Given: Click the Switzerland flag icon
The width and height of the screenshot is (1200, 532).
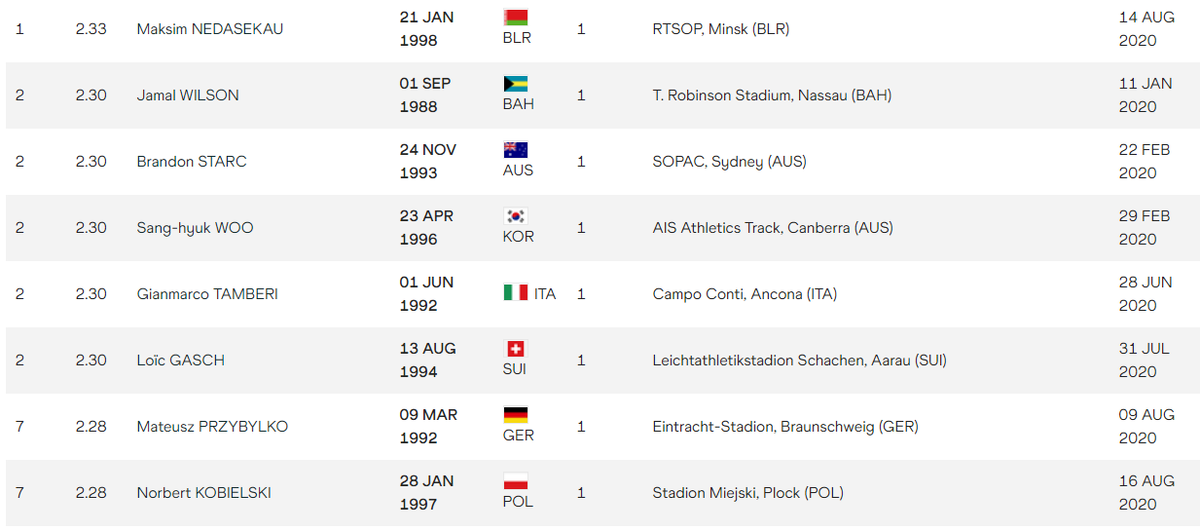Looking at the screenshot, I should point(515,348).
